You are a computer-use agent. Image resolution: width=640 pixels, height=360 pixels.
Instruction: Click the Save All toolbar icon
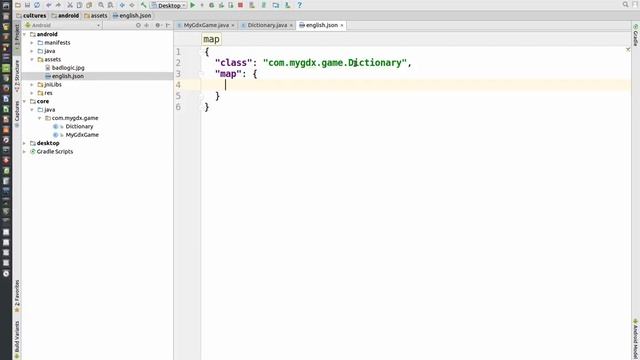click(x=27, y=5)
